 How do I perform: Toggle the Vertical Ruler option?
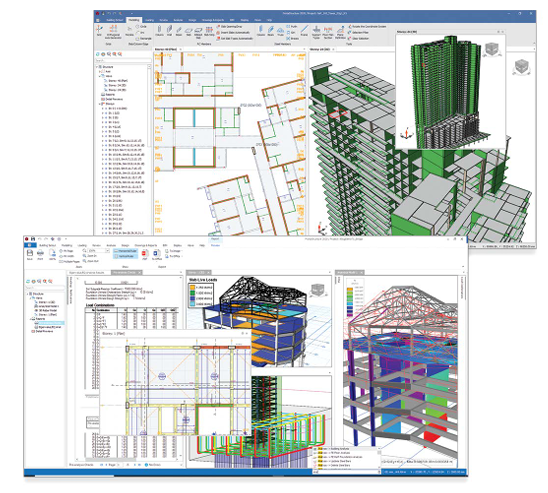click(124, 256)
